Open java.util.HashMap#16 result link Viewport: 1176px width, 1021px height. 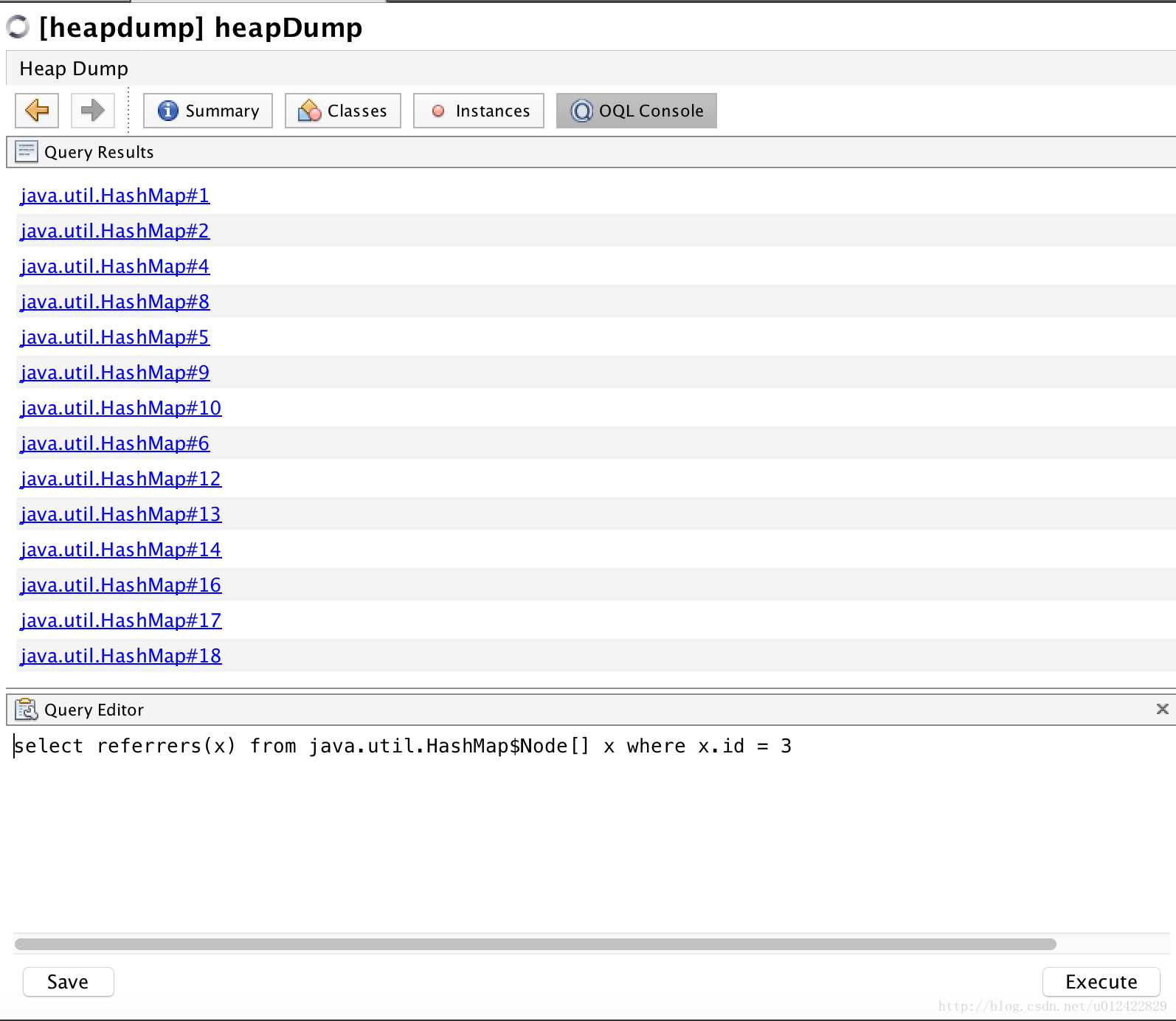pos(121,585)
